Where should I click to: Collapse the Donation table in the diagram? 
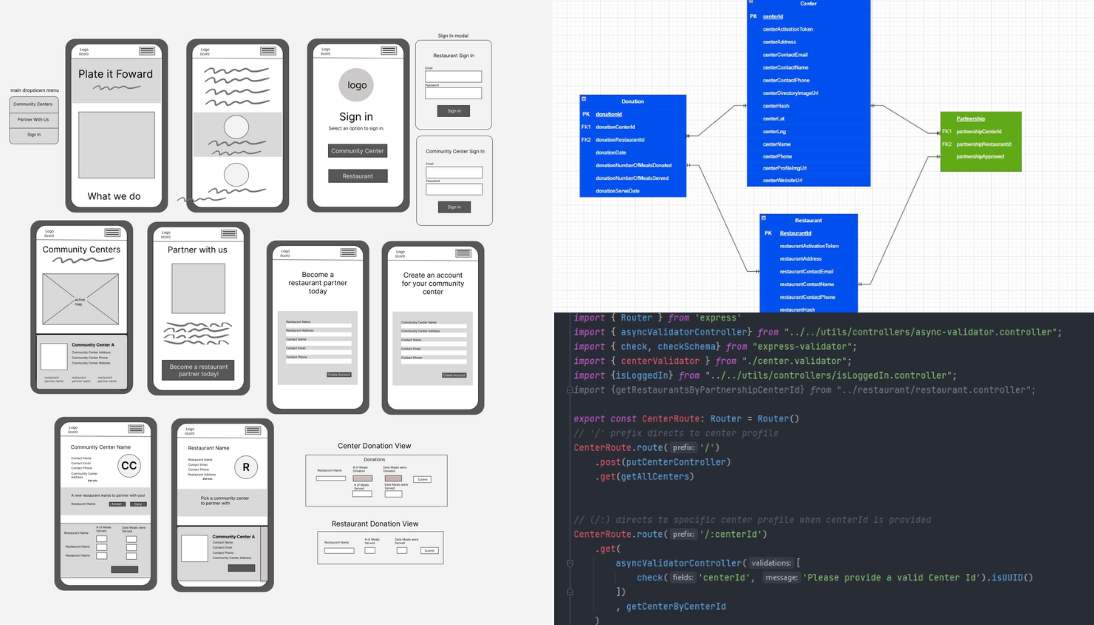(585, 101)
